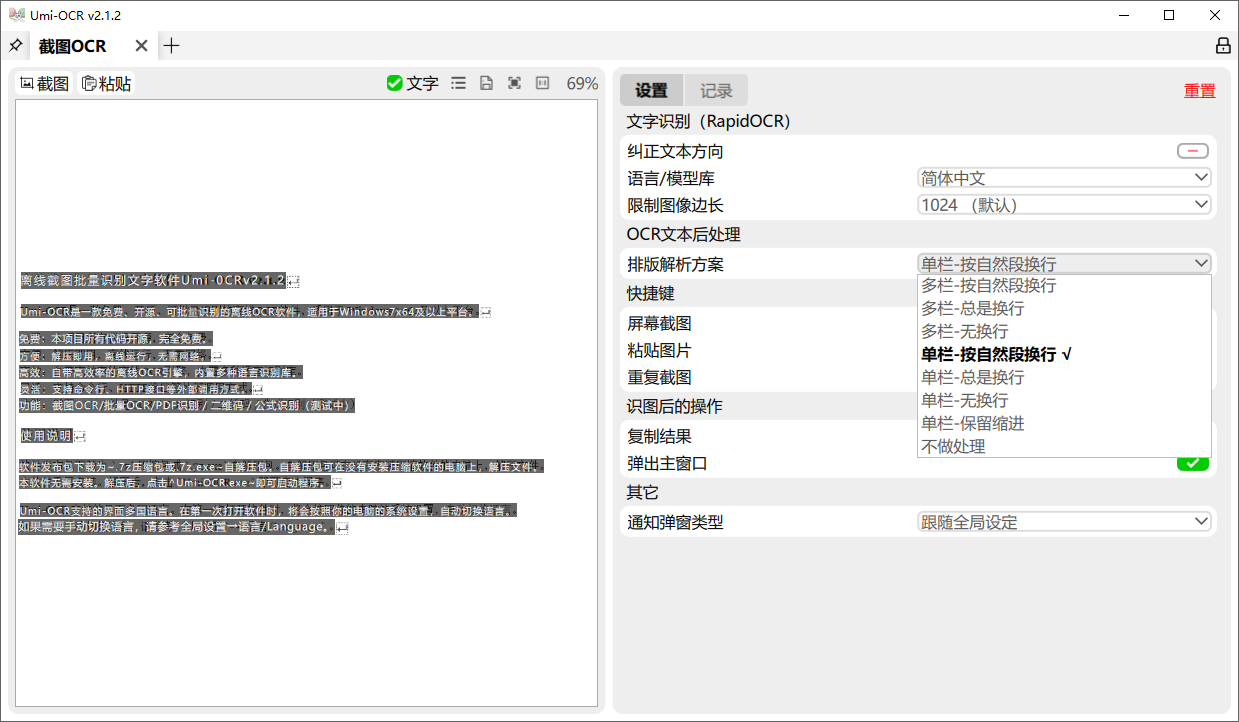This screenshot has height=722, width=1239.
Task: Select 单栏-保留缩进 option
Action: pos(1064,424)
